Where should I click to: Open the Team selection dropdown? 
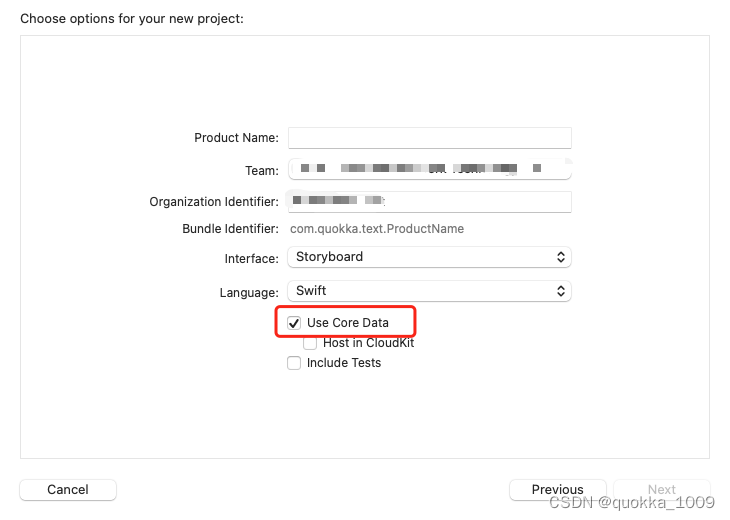429,170
